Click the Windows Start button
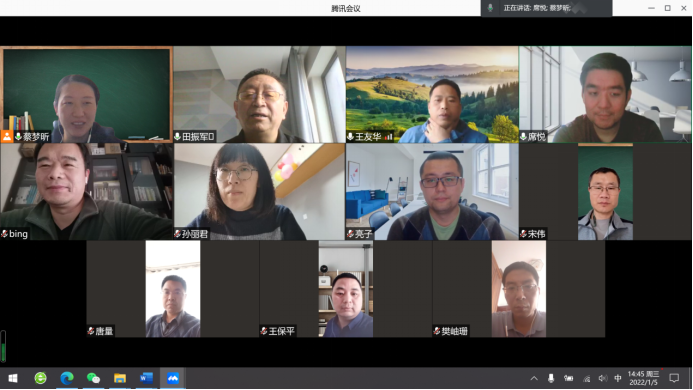 point(13,378)
